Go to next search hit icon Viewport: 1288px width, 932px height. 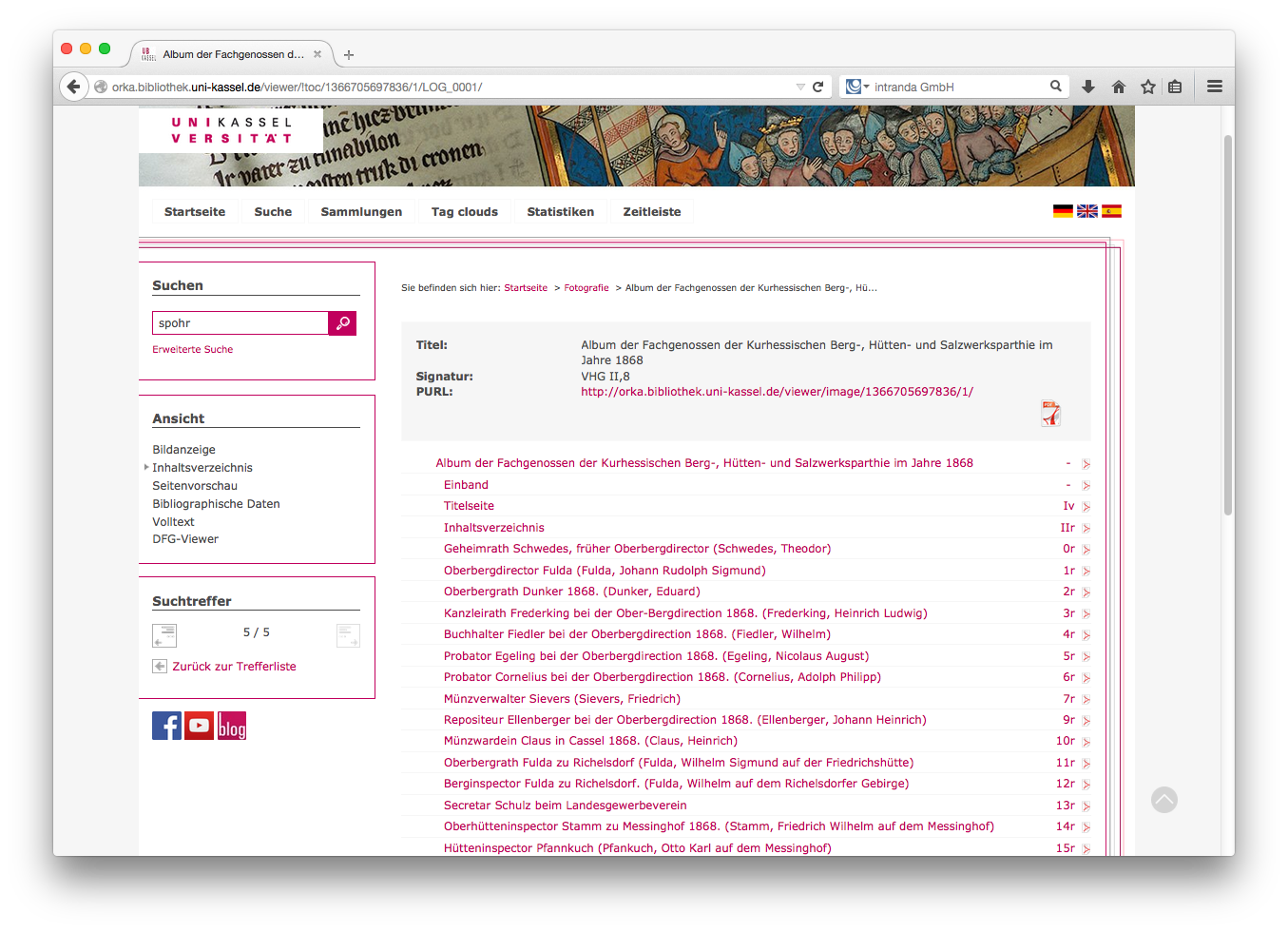pos(348,635)
